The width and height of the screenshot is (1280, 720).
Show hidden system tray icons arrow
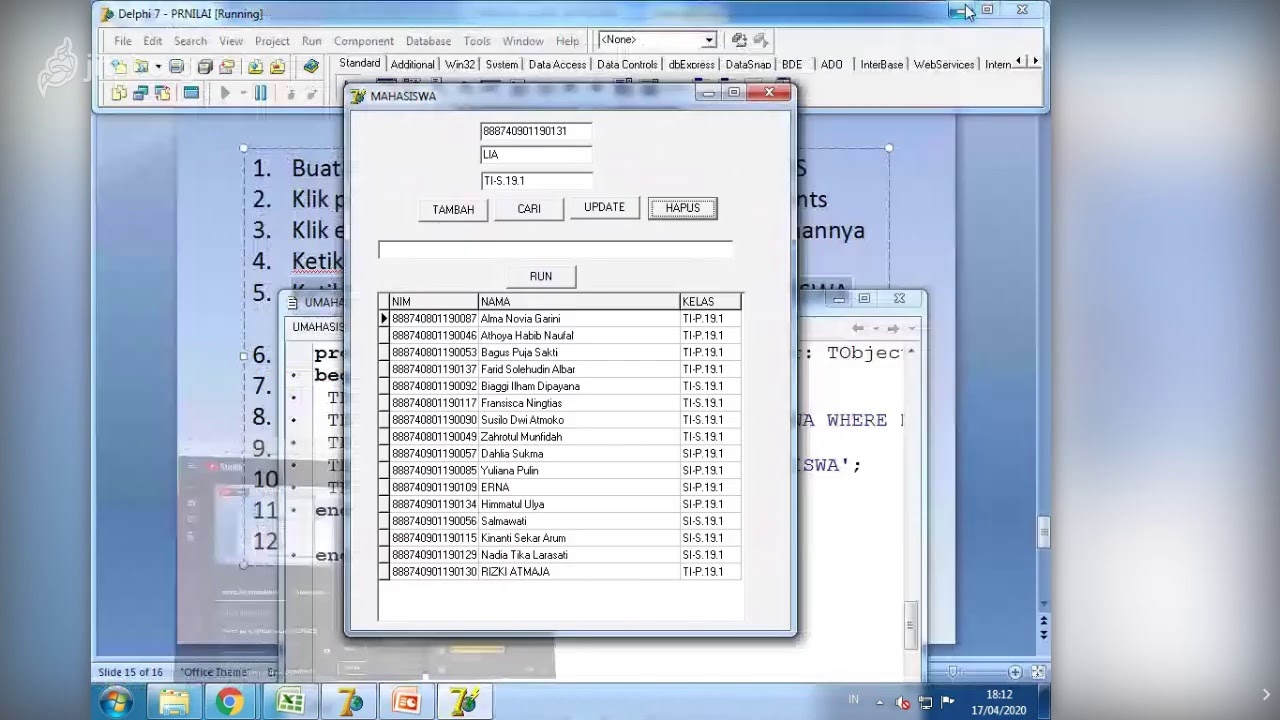pyautogui.click(x=879, y=702)
